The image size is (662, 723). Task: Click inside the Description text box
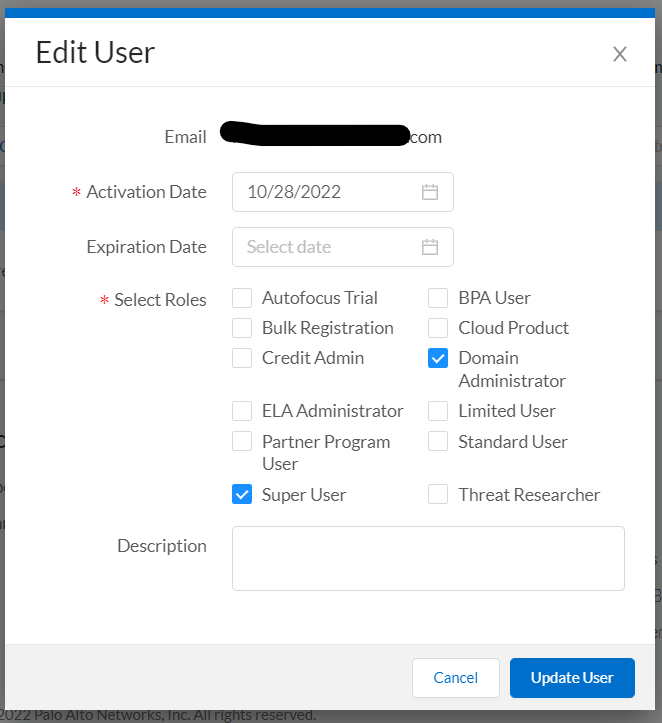[x=428, y=558]
